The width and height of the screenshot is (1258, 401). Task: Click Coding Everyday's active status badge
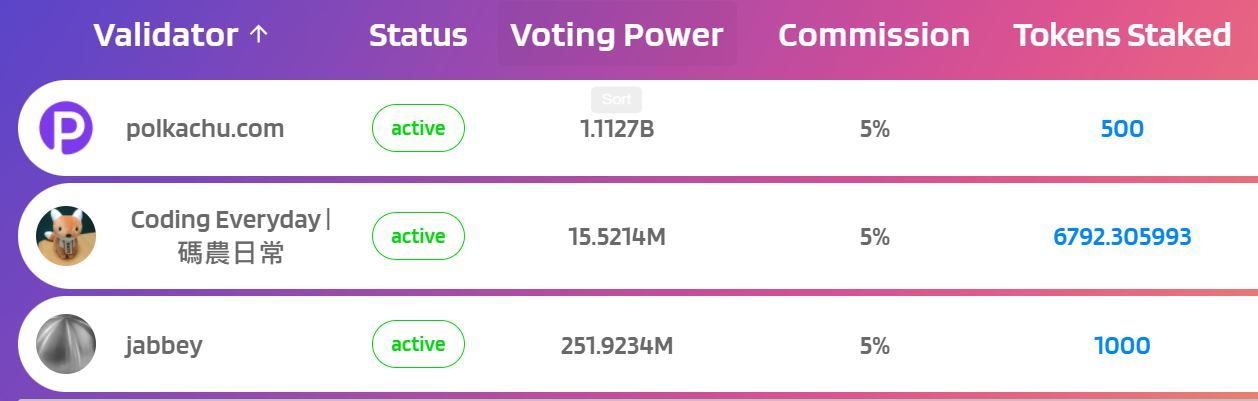click(x=418, y=236)
